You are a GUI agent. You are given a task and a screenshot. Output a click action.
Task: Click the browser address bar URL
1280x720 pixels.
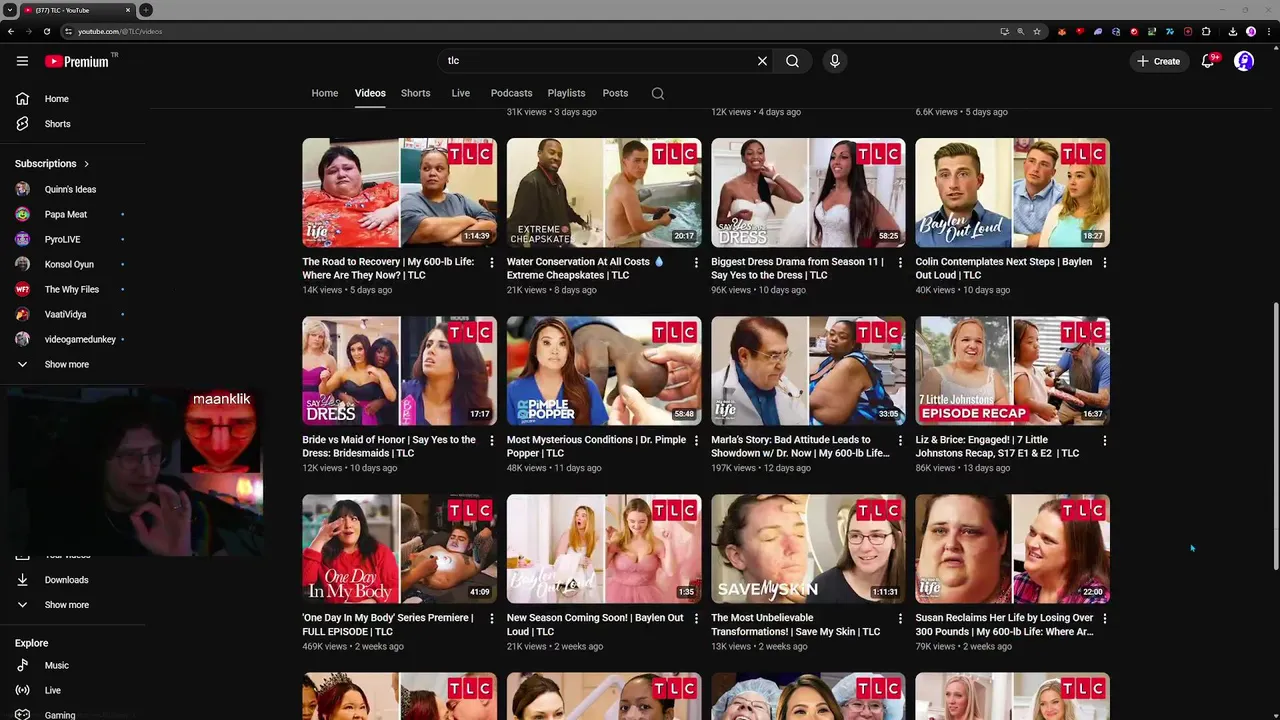coord(120,31)
